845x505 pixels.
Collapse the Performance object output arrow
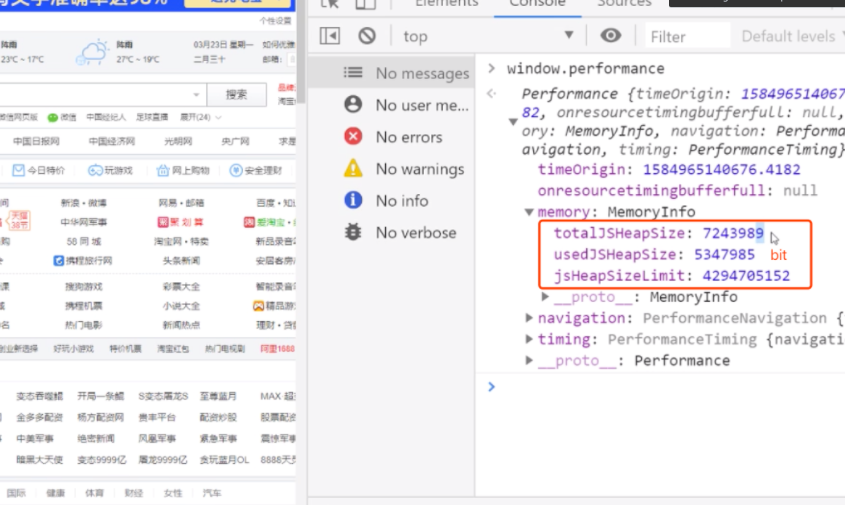pyautogui.click(x=513, y=122)
